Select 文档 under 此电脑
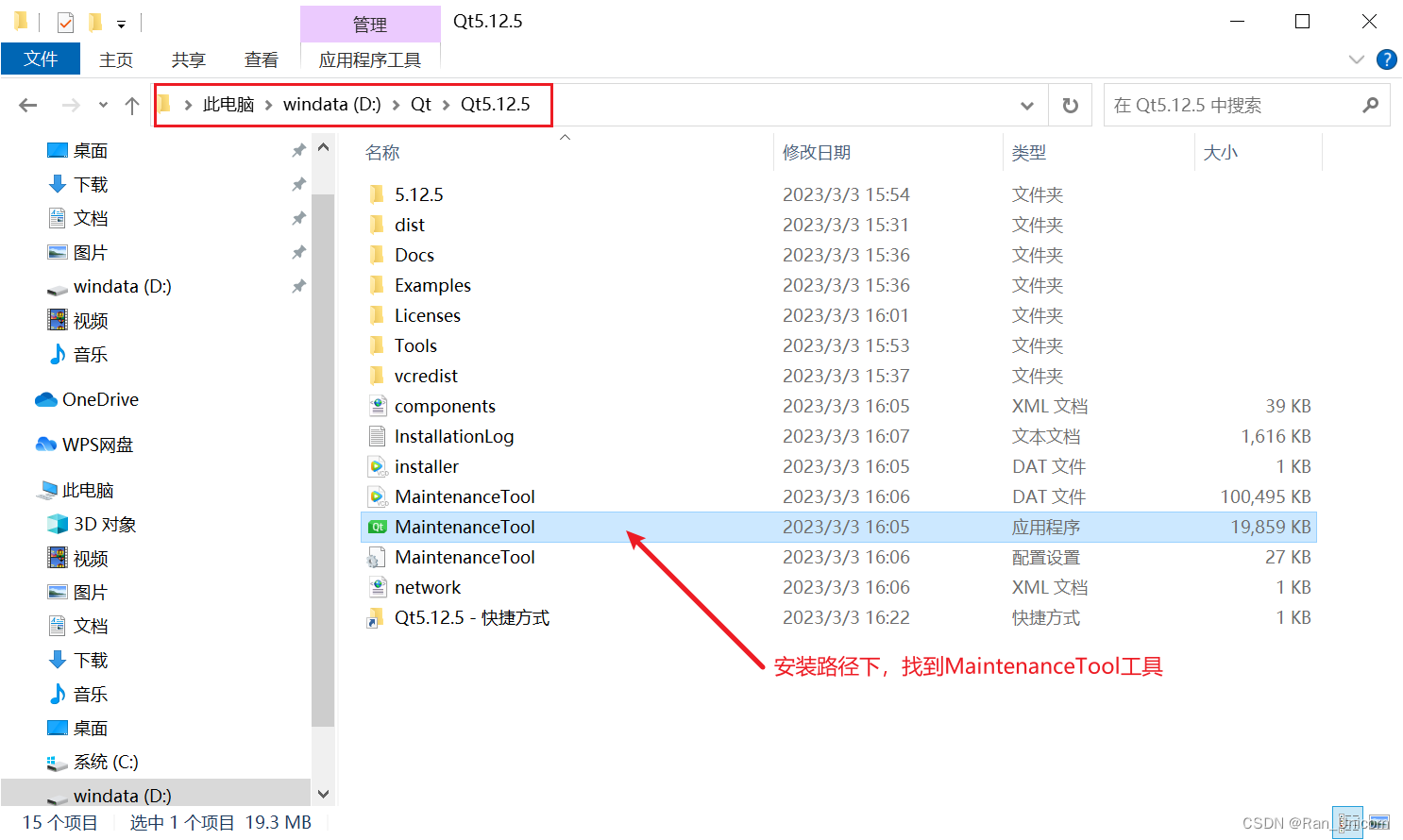 coord(91,626)
